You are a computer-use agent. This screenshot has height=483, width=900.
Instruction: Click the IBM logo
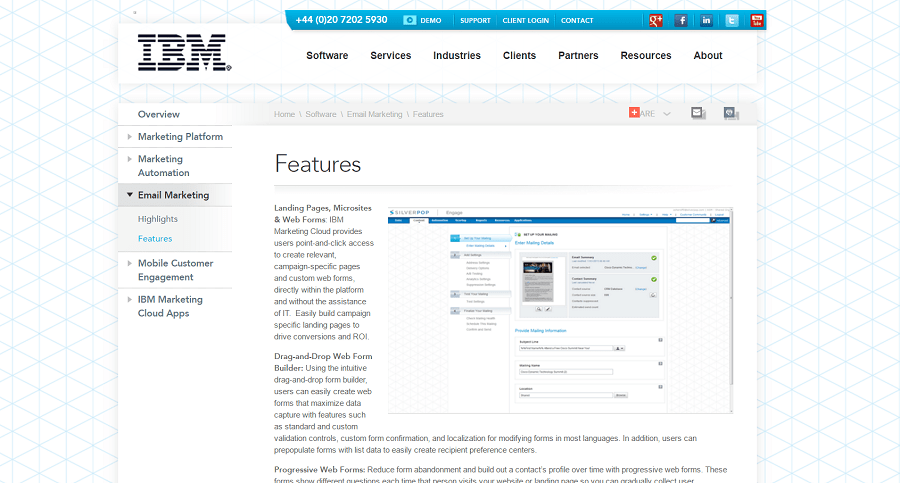coord(184,53)
